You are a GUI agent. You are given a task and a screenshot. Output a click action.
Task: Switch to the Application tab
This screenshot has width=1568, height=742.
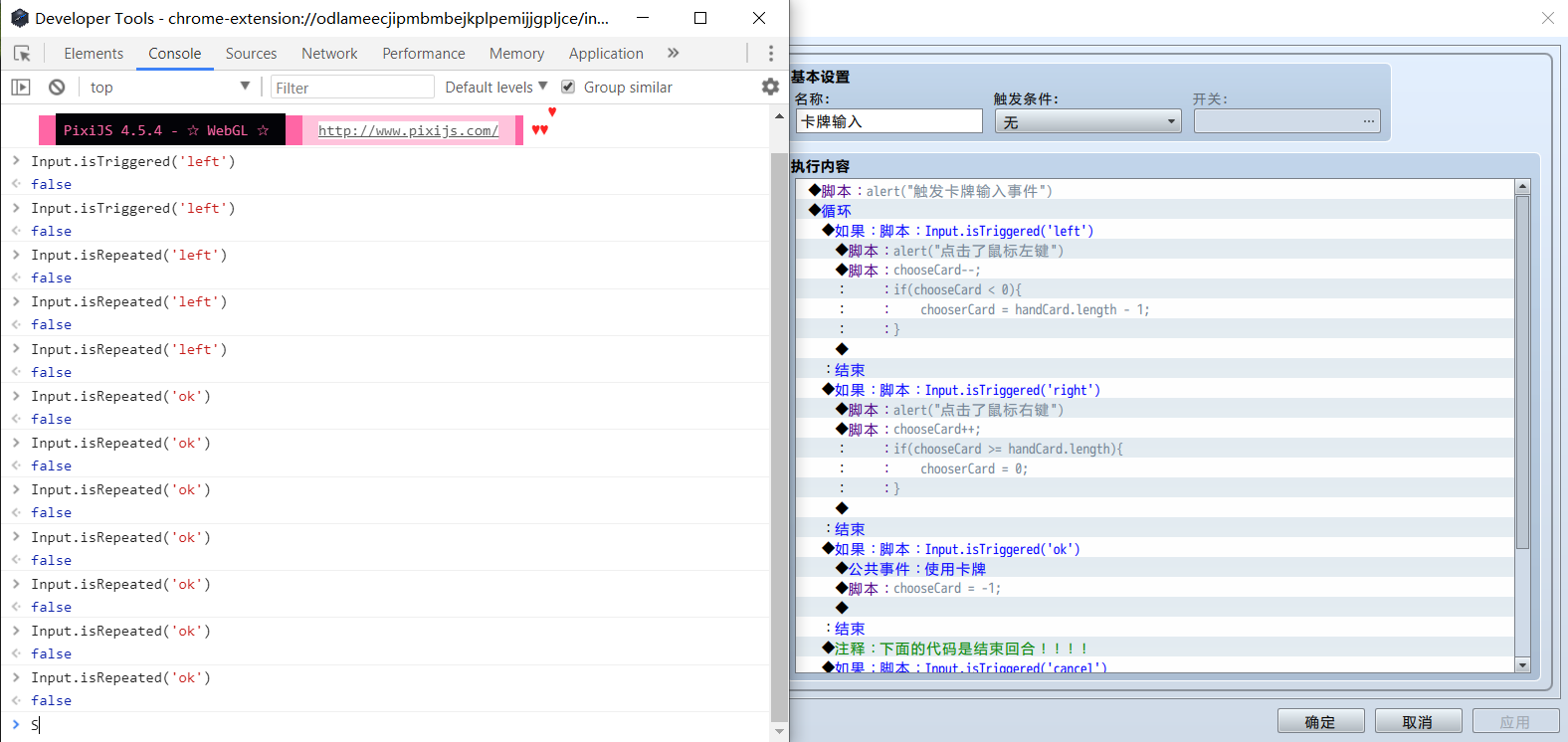[606, 54]
